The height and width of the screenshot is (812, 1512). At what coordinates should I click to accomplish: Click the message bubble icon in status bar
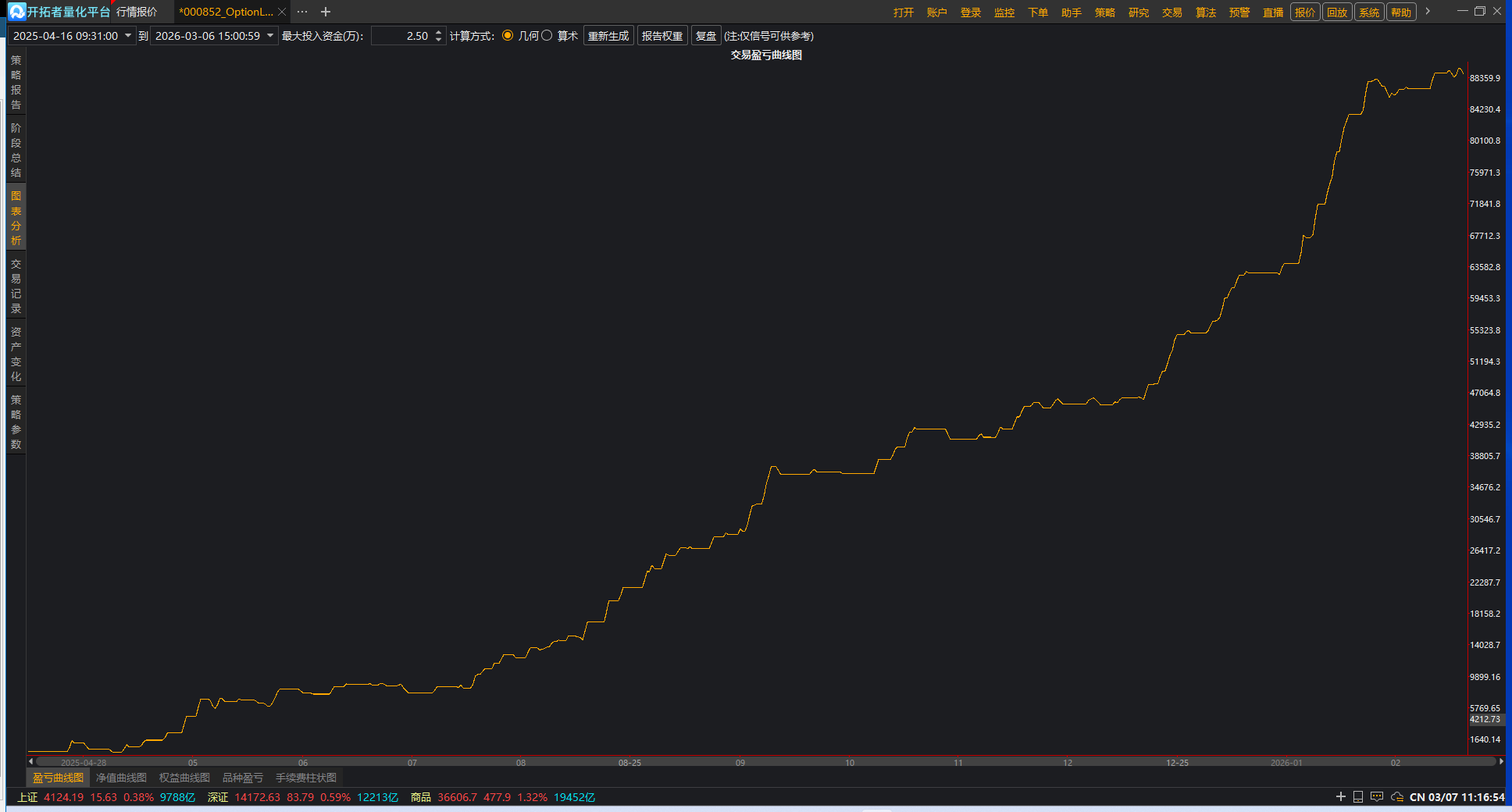pyautogui.click(x=1377, y=796)
